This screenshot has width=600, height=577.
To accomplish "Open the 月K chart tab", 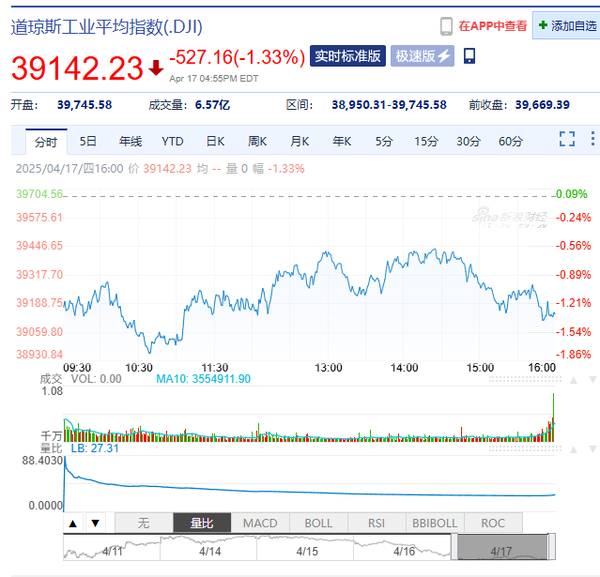I will coord(299,141).
